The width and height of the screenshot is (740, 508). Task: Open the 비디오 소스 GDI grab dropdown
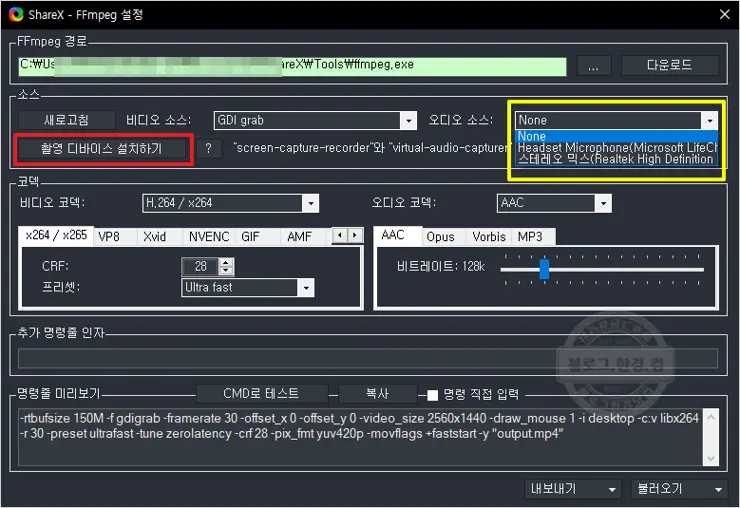[x=315, y=120]
